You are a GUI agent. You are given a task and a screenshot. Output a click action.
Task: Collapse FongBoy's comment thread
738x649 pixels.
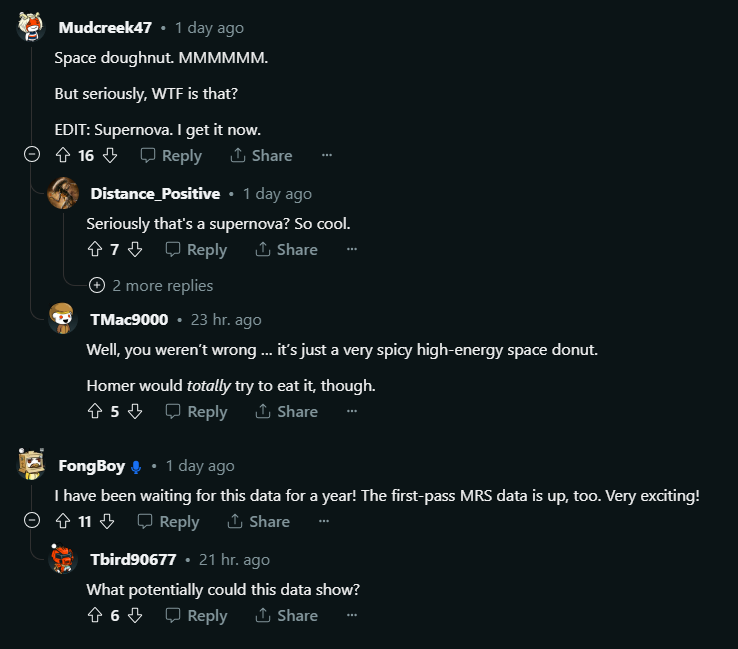coord(32,521)
